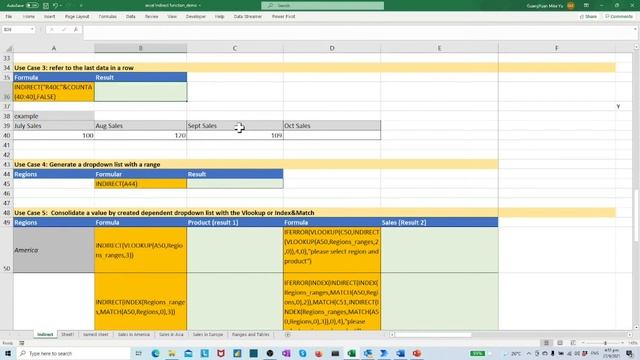Image resolution: width=640 pixels, height=360 pixels.
Task: Expand the formula bar chevron
Action: [x=635, y=29]
